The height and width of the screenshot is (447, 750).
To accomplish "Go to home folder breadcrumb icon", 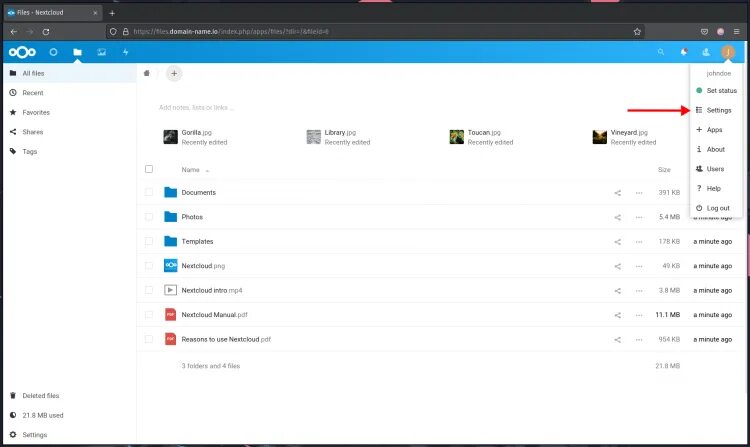I will [x=147, y=73].
